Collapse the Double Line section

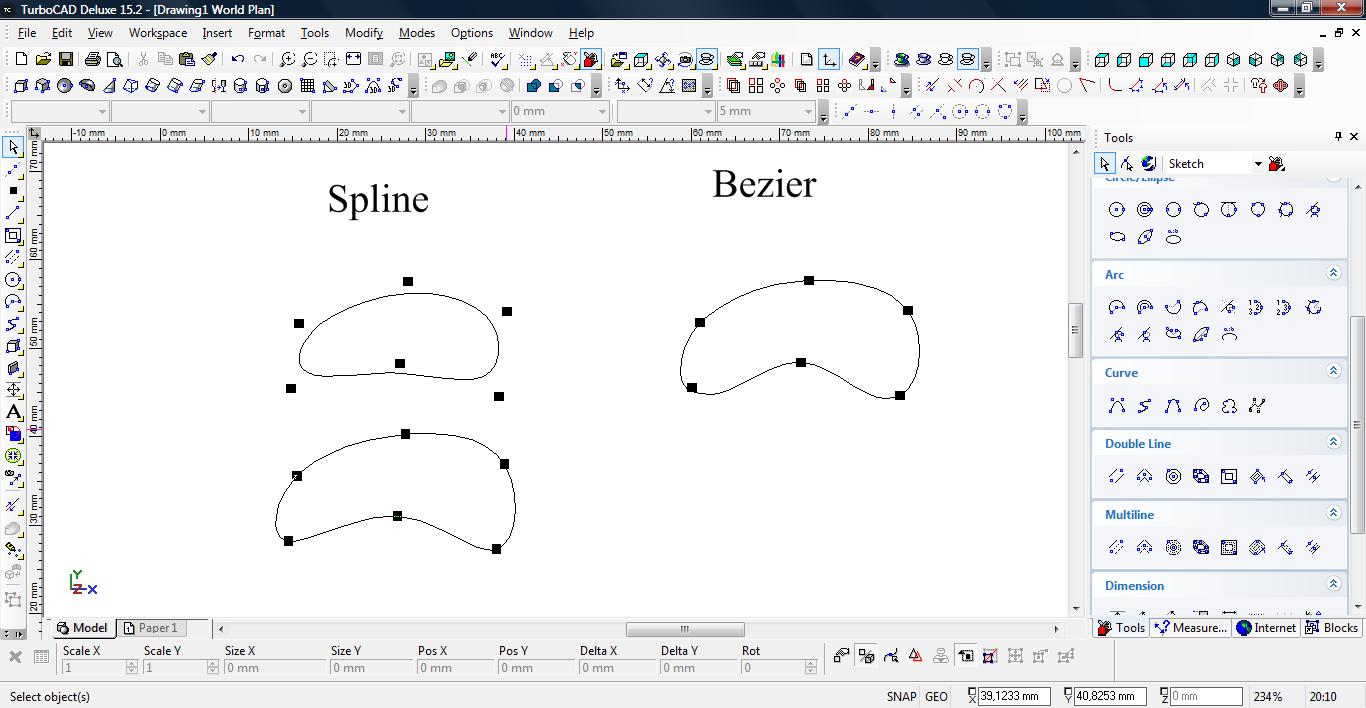point(1333,442)
